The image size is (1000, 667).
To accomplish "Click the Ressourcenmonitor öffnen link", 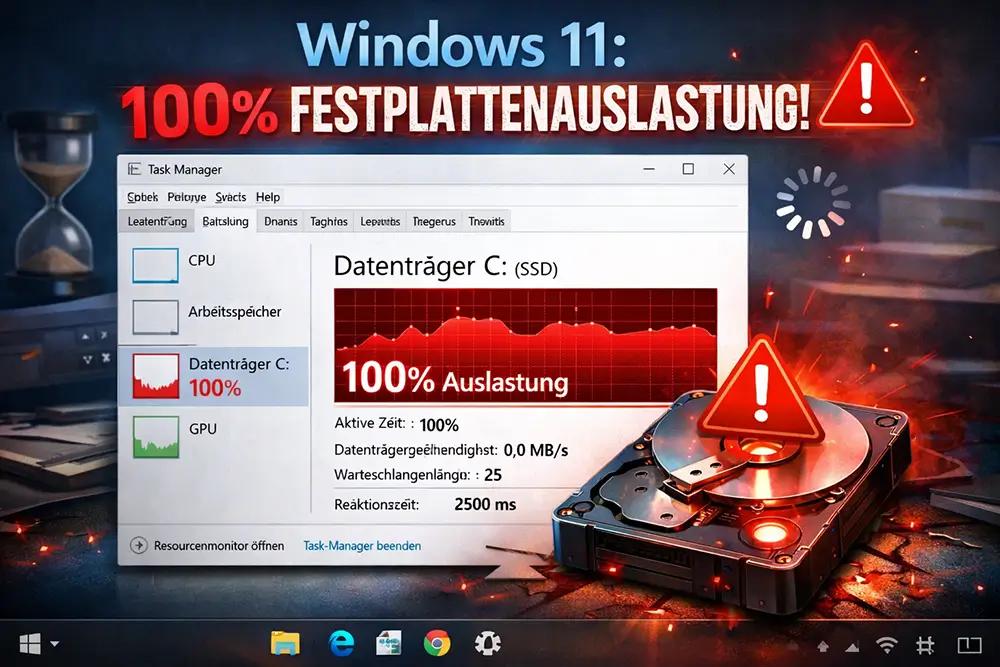I will point(218,546).
